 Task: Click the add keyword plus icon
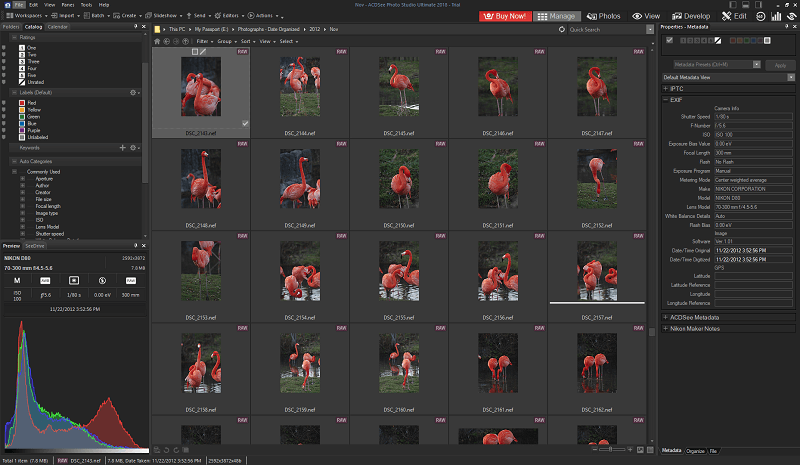(122, 148)
